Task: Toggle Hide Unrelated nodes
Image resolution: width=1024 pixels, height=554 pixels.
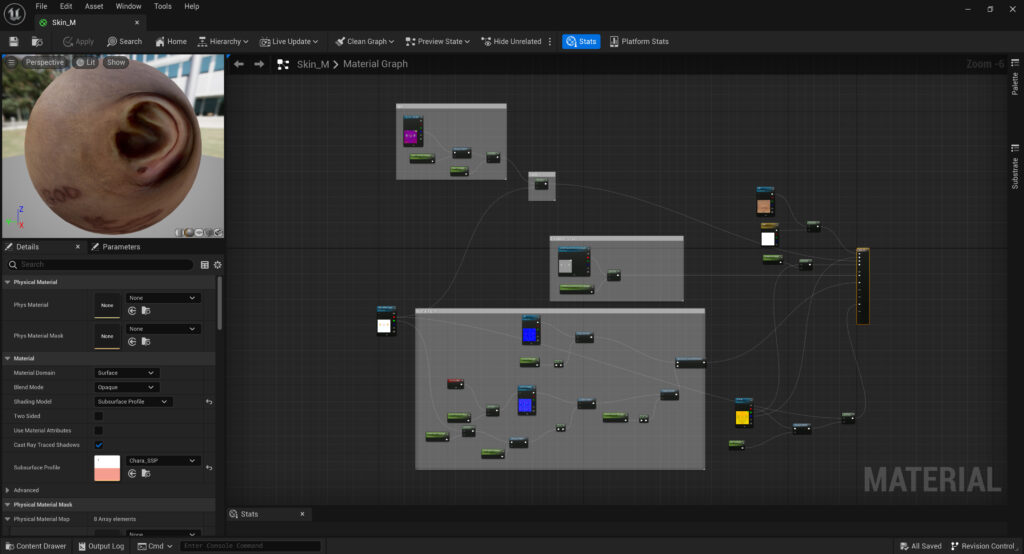Action: pyautogui.click(x=511, y=41)
